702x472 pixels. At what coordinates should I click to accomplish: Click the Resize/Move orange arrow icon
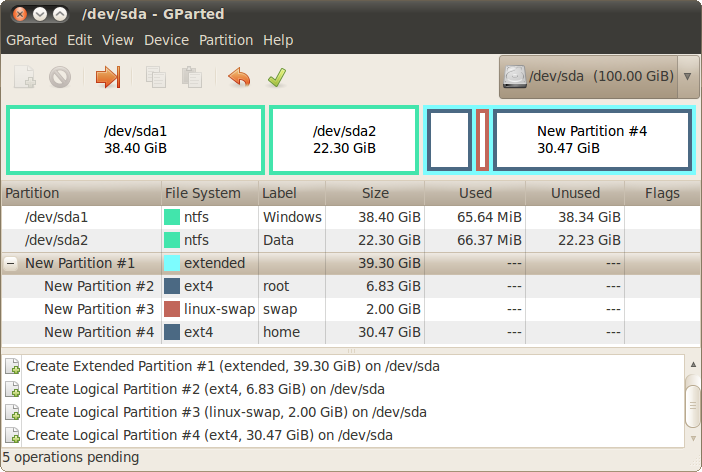108,77
